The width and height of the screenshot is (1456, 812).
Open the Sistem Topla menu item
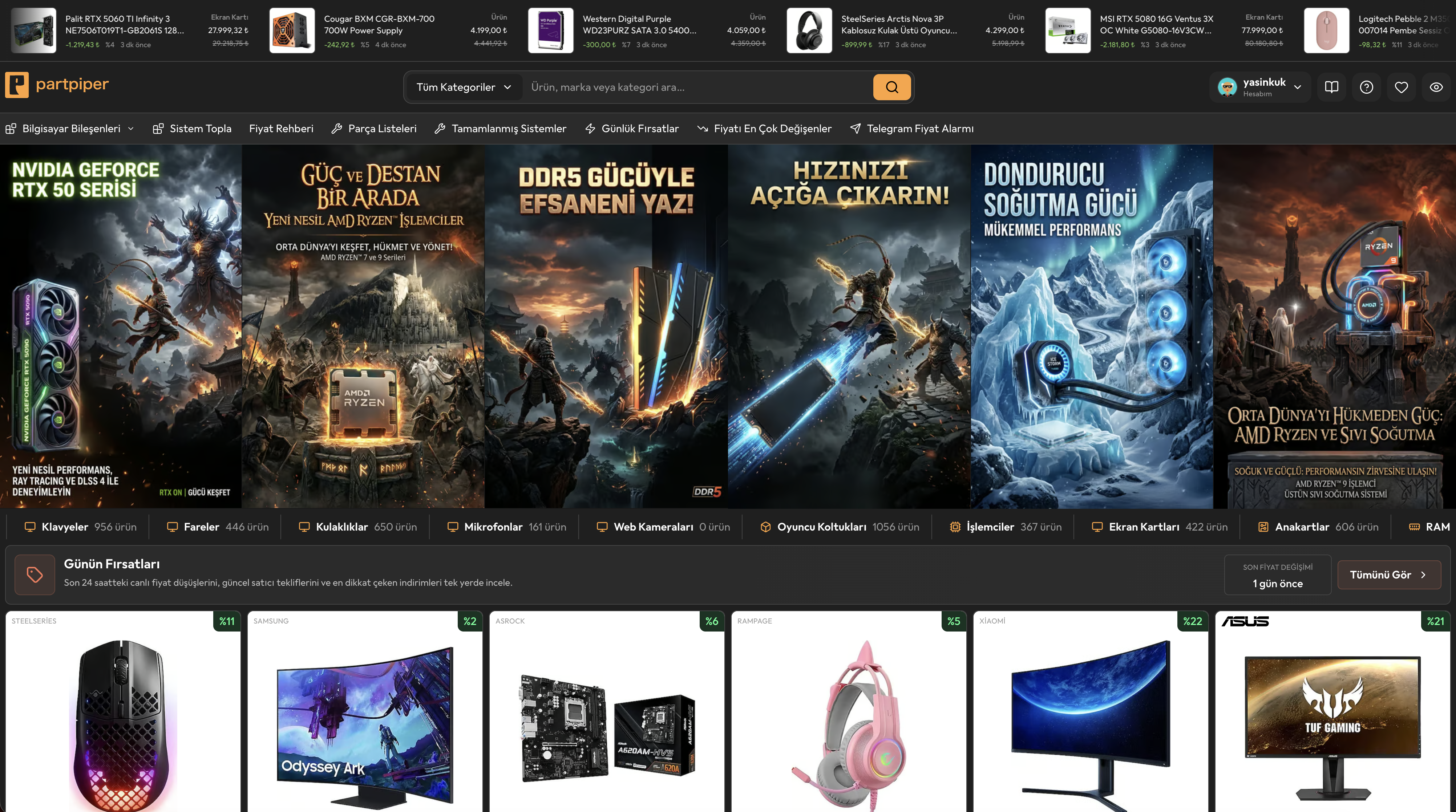(192, 129)
